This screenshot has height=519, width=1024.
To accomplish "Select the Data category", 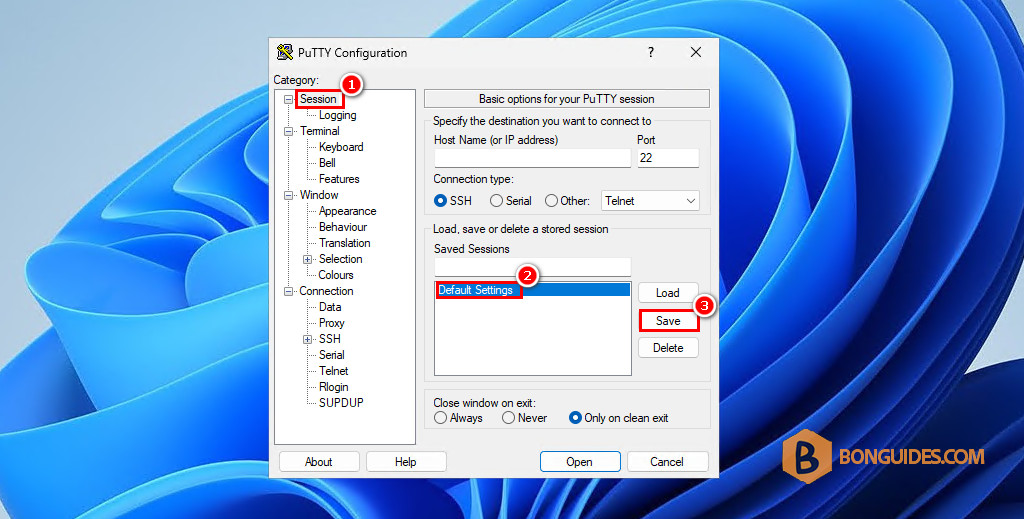I will pyautogui.click(x=330, y=307).
